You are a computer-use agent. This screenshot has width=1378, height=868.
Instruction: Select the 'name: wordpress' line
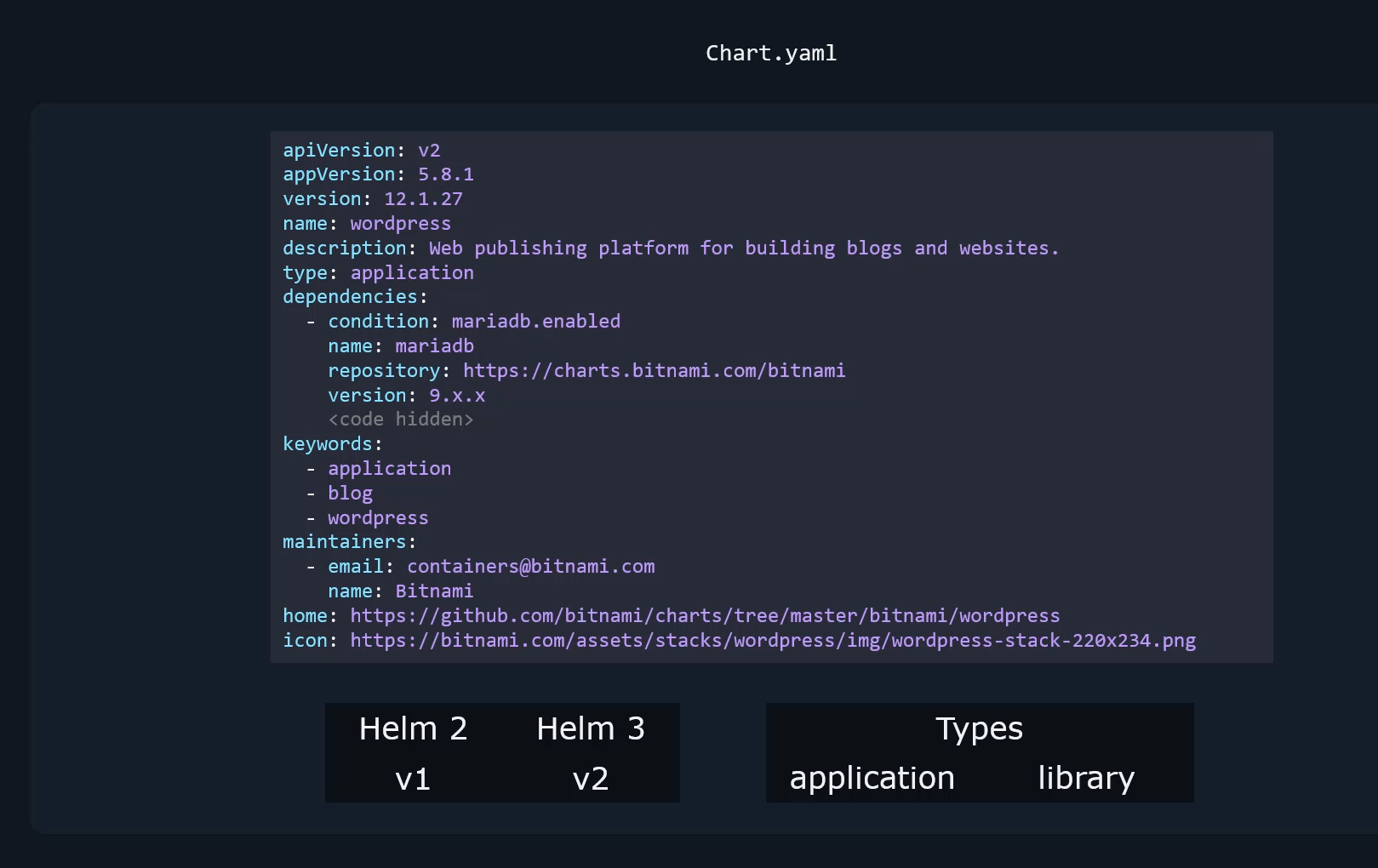367,224
